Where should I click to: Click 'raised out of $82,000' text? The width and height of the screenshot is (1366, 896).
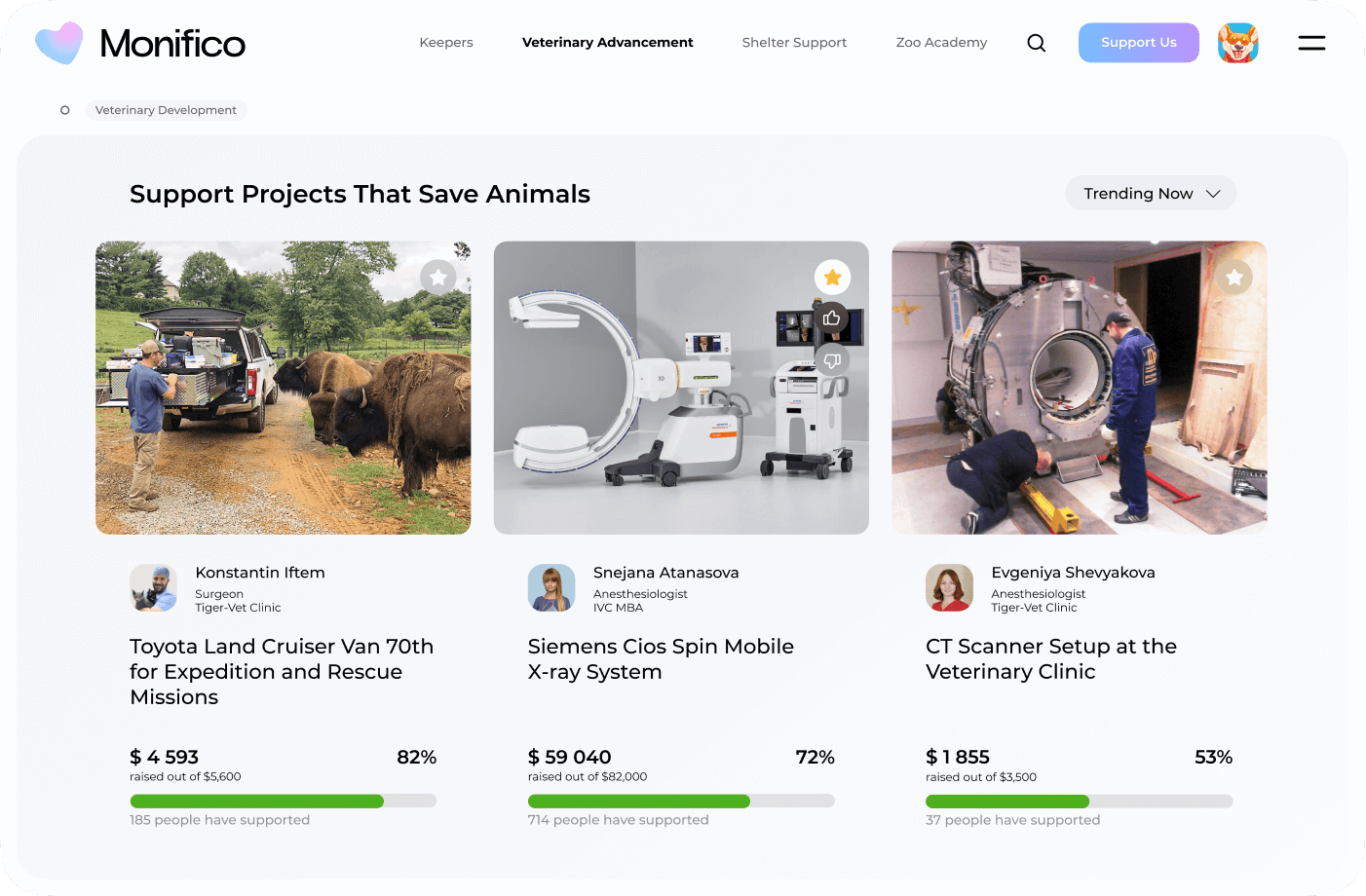(x=588, y=777)
